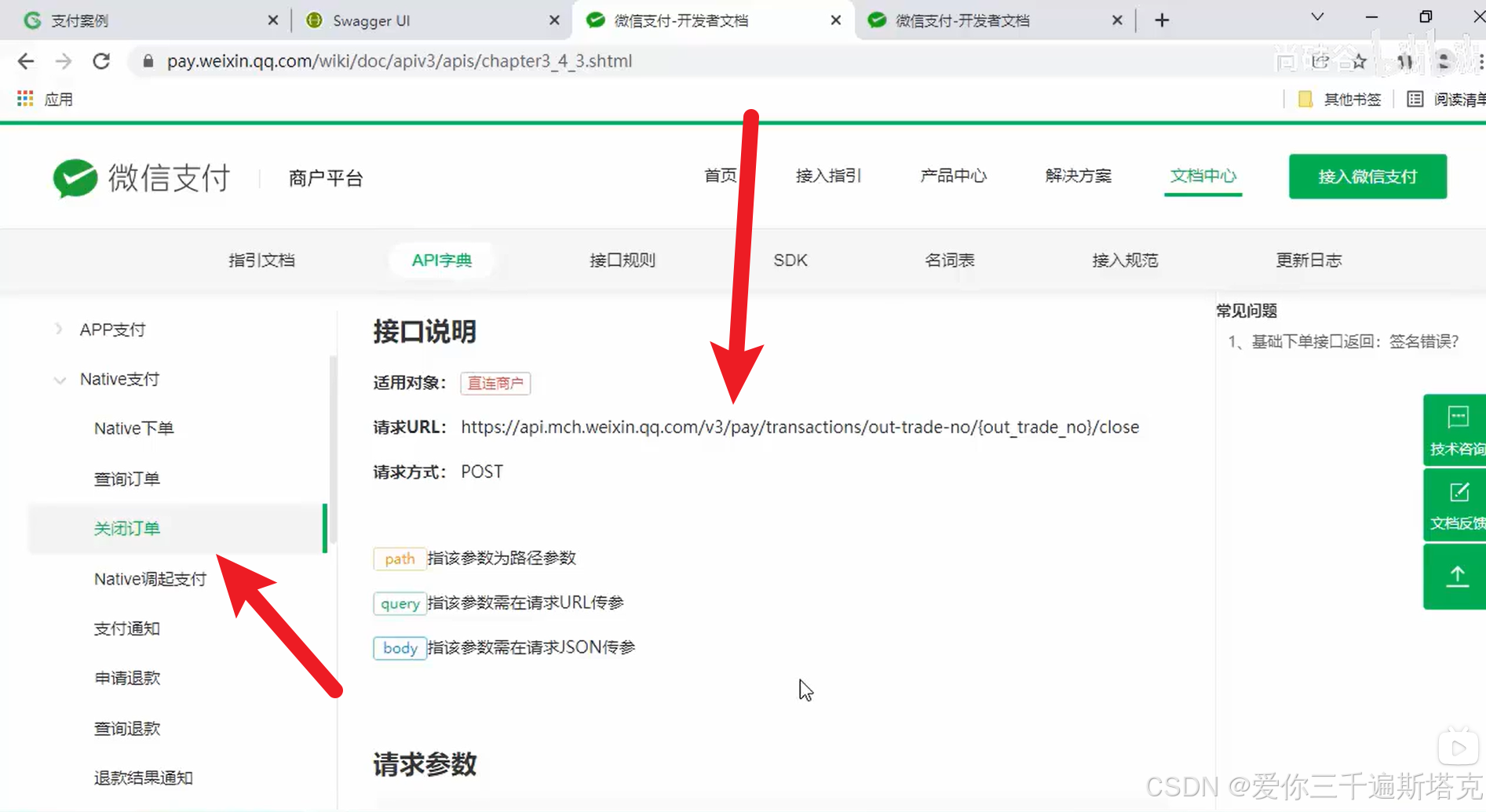Select the SDK sub-tab

[x=790, y=260]
